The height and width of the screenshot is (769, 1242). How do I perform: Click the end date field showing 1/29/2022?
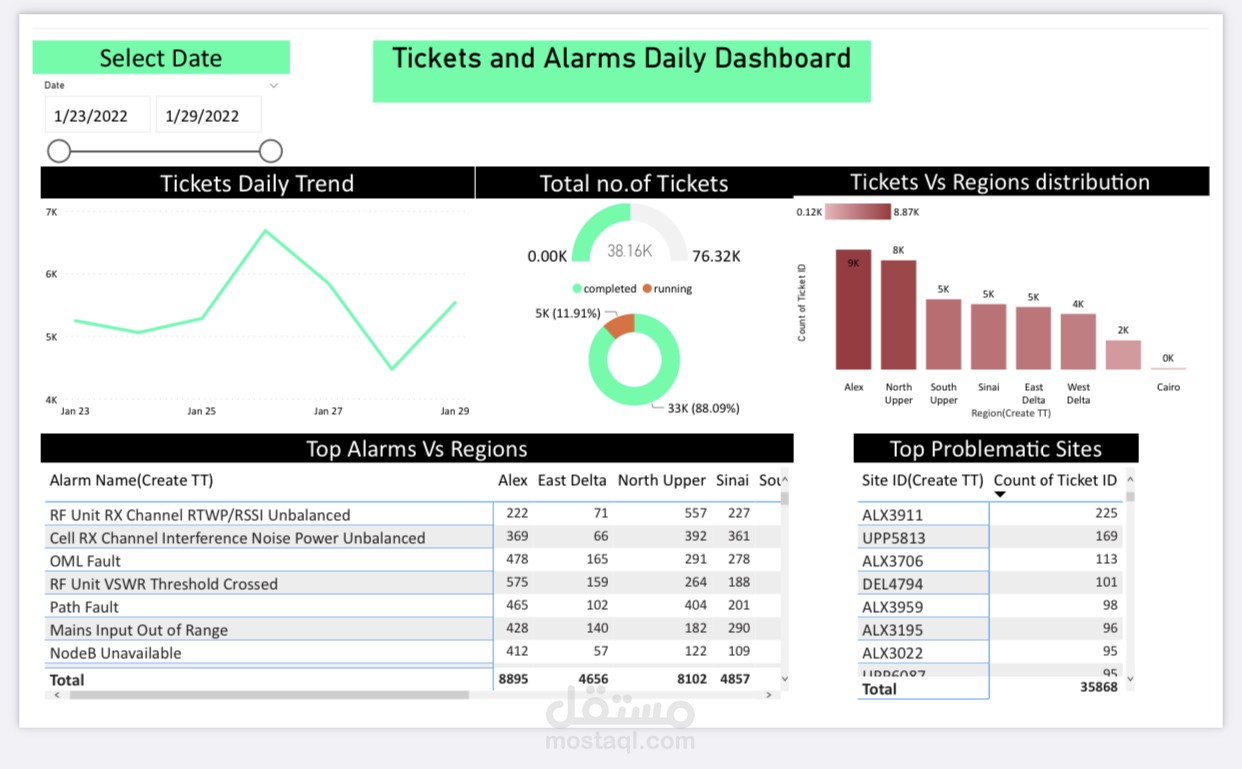click(x=208, y=114)
